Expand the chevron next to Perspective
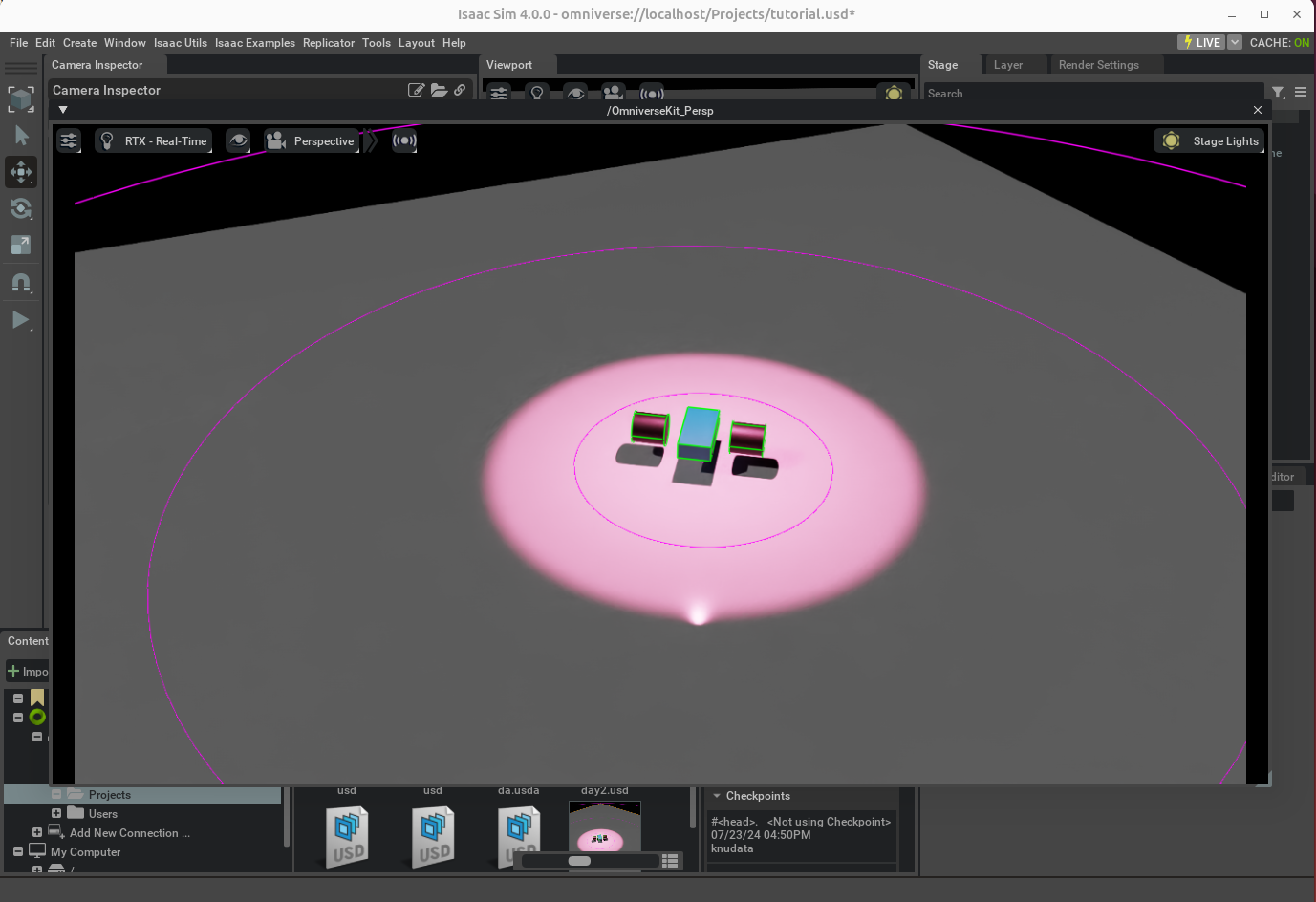 (x=372, y=140)
